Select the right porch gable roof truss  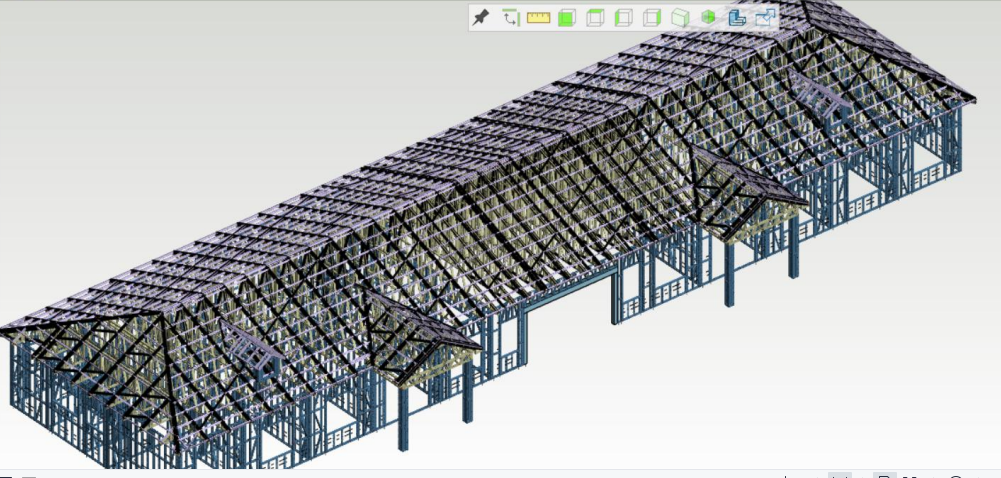(x=750, y=195)
